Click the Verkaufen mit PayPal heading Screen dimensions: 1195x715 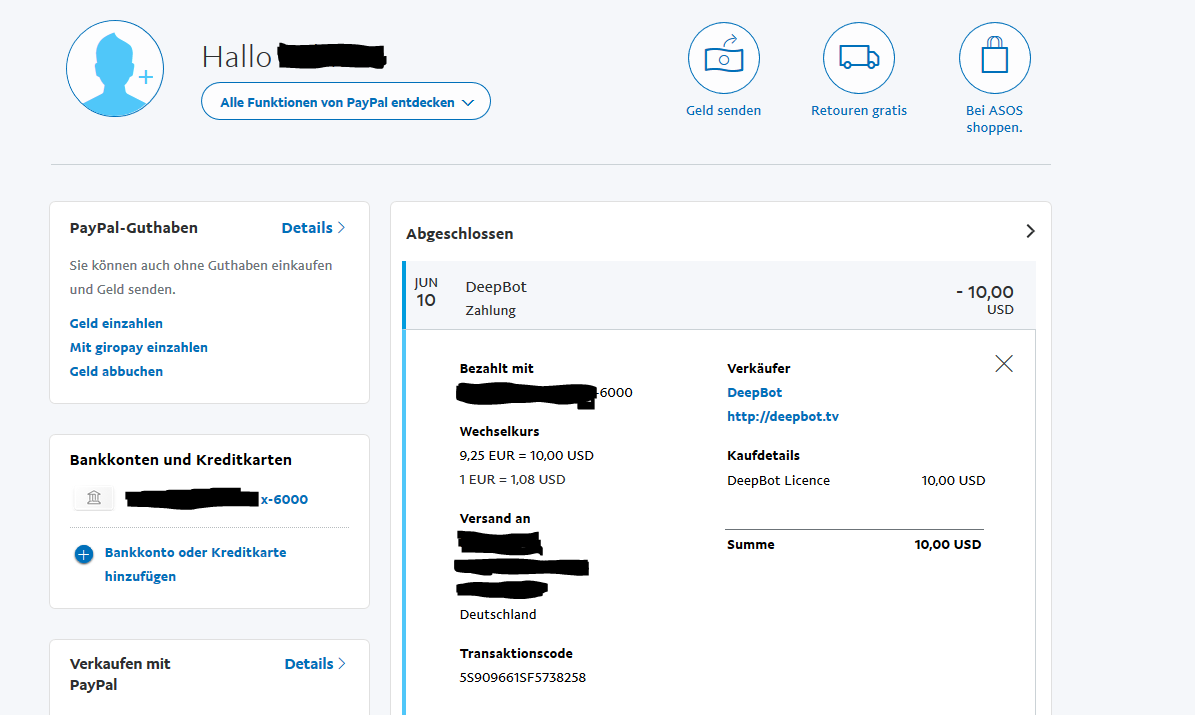click(x=120, y=674)
